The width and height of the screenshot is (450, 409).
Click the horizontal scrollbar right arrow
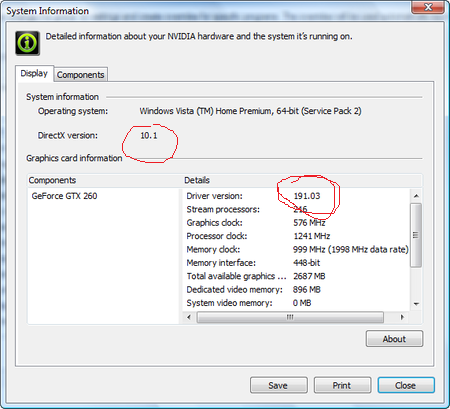point(402,317)
